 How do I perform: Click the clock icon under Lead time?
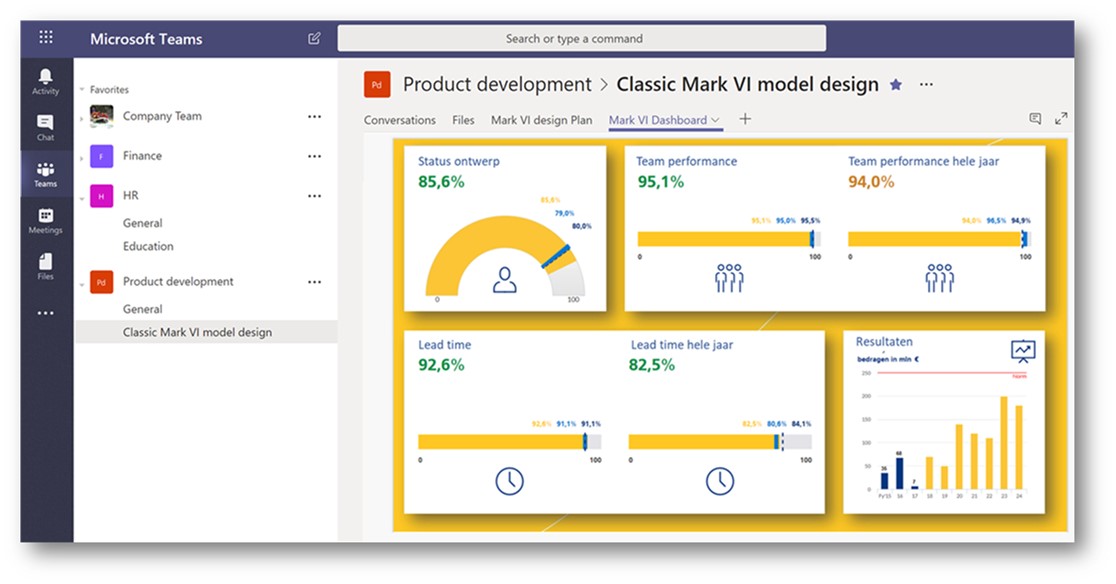510,481
